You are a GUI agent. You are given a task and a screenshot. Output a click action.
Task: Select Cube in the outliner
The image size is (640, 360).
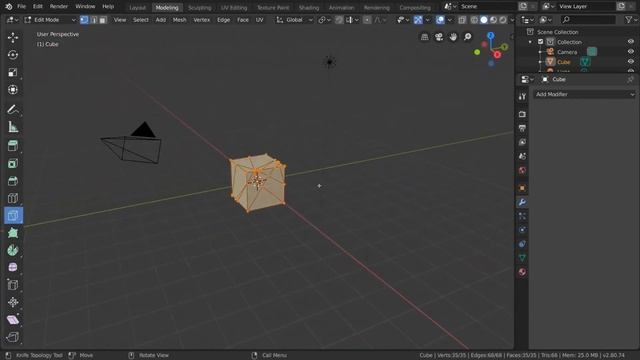click(x=564, y=62)
